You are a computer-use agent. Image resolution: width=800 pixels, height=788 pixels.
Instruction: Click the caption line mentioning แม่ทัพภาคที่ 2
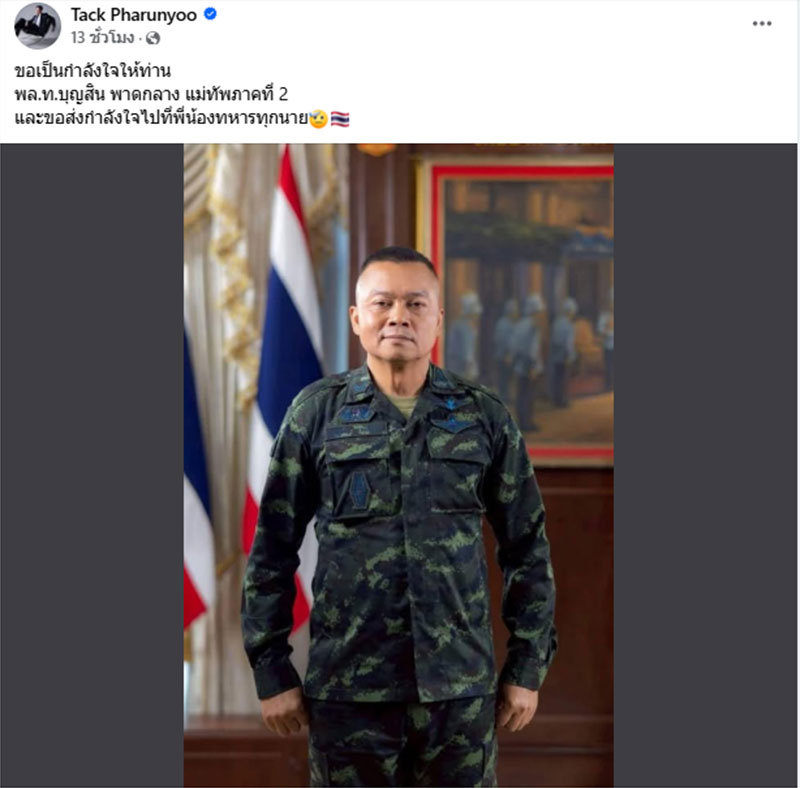151,94
